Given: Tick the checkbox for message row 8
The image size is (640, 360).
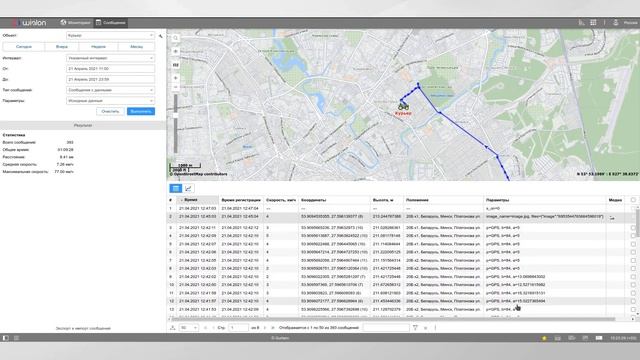Looking at the screenshot, I should [633, 269].
